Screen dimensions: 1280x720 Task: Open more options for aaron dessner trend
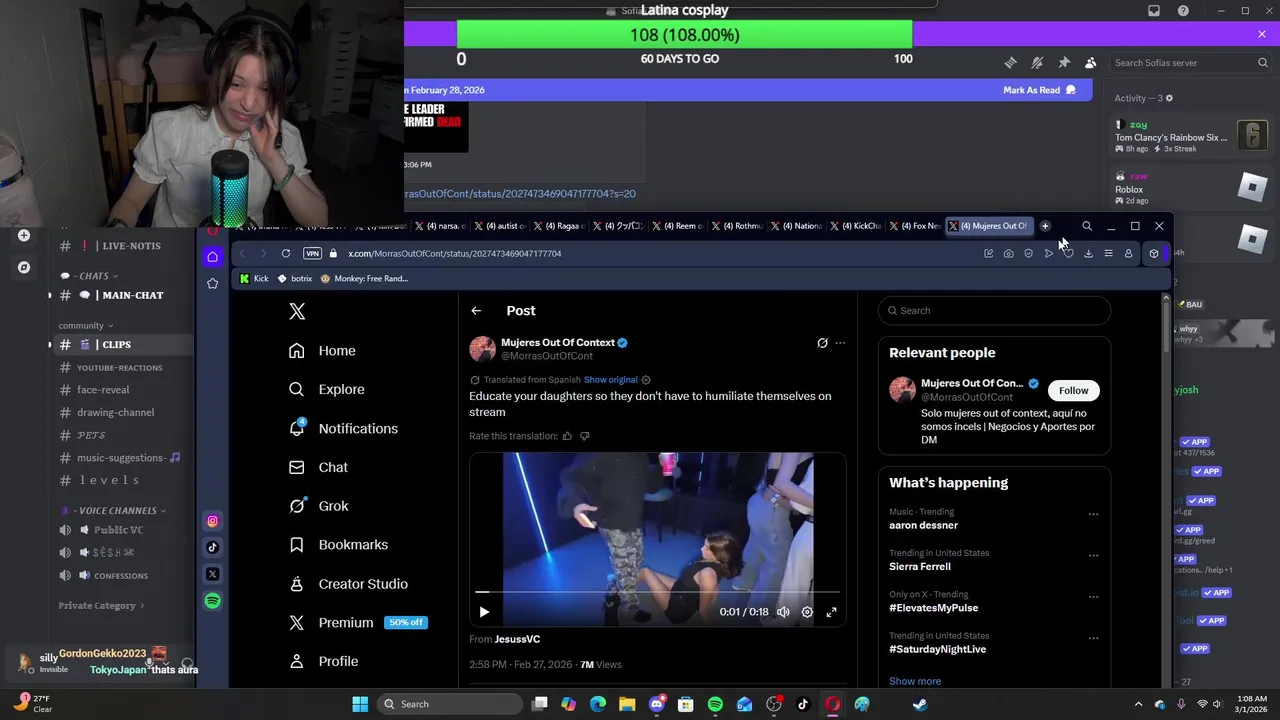(1093, 514)
